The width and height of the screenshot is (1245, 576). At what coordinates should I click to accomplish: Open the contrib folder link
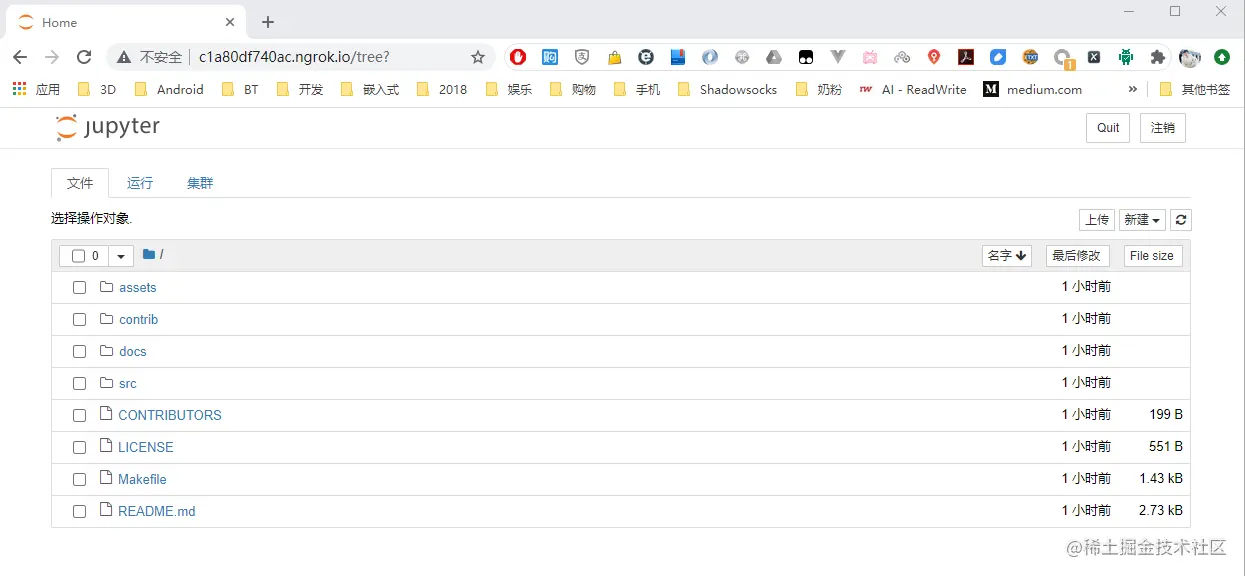139,319
